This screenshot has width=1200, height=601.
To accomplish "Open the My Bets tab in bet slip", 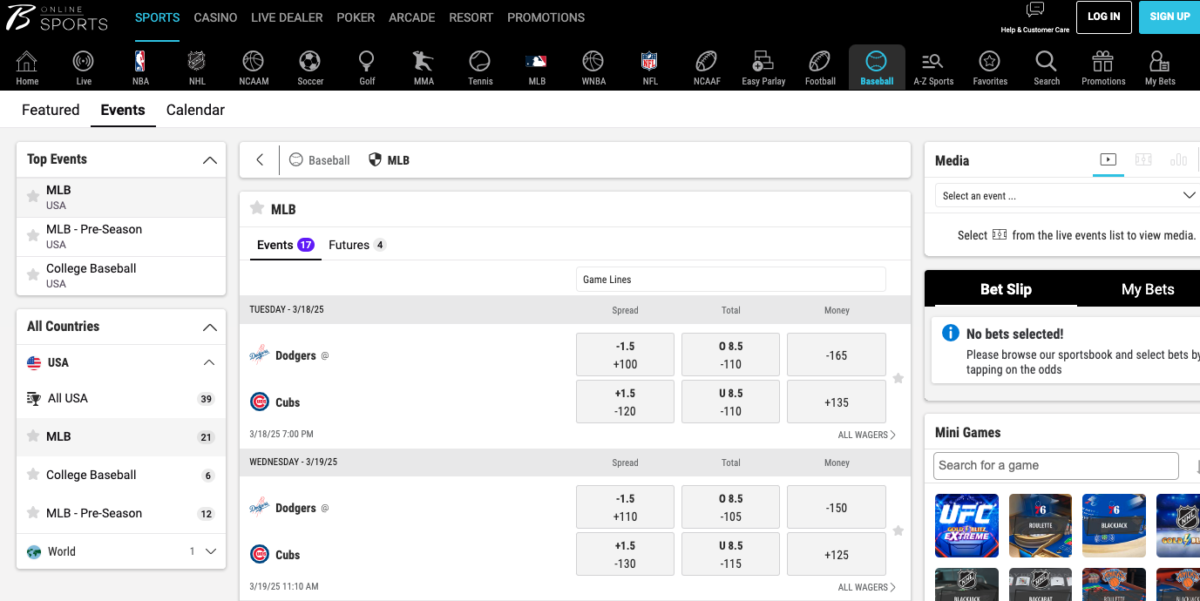I will click(x=1147, y=289).
